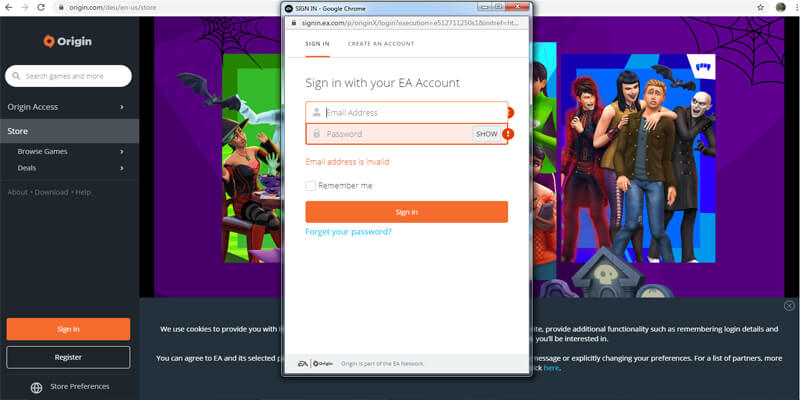
Task: Open the About link
Action: click(17, 192)
